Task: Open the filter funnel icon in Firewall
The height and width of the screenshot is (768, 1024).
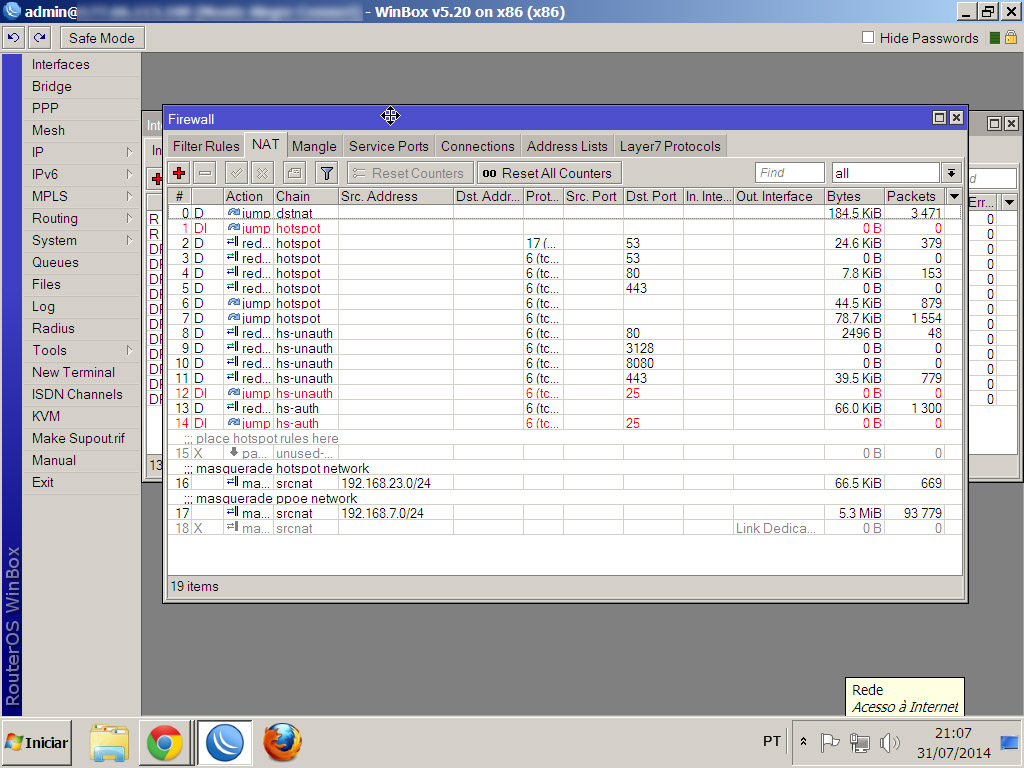Action: click(326, 173)
